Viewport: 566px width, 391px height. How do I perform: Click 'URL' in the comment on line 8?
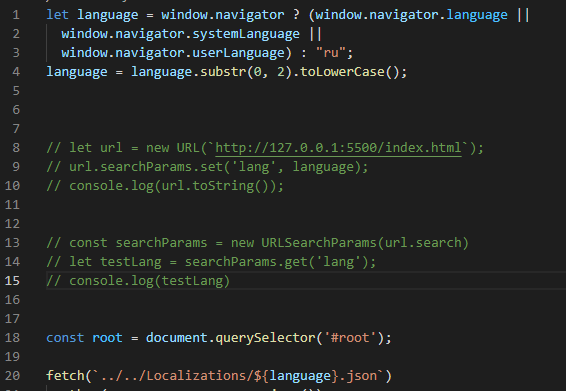tap(188, 148)
